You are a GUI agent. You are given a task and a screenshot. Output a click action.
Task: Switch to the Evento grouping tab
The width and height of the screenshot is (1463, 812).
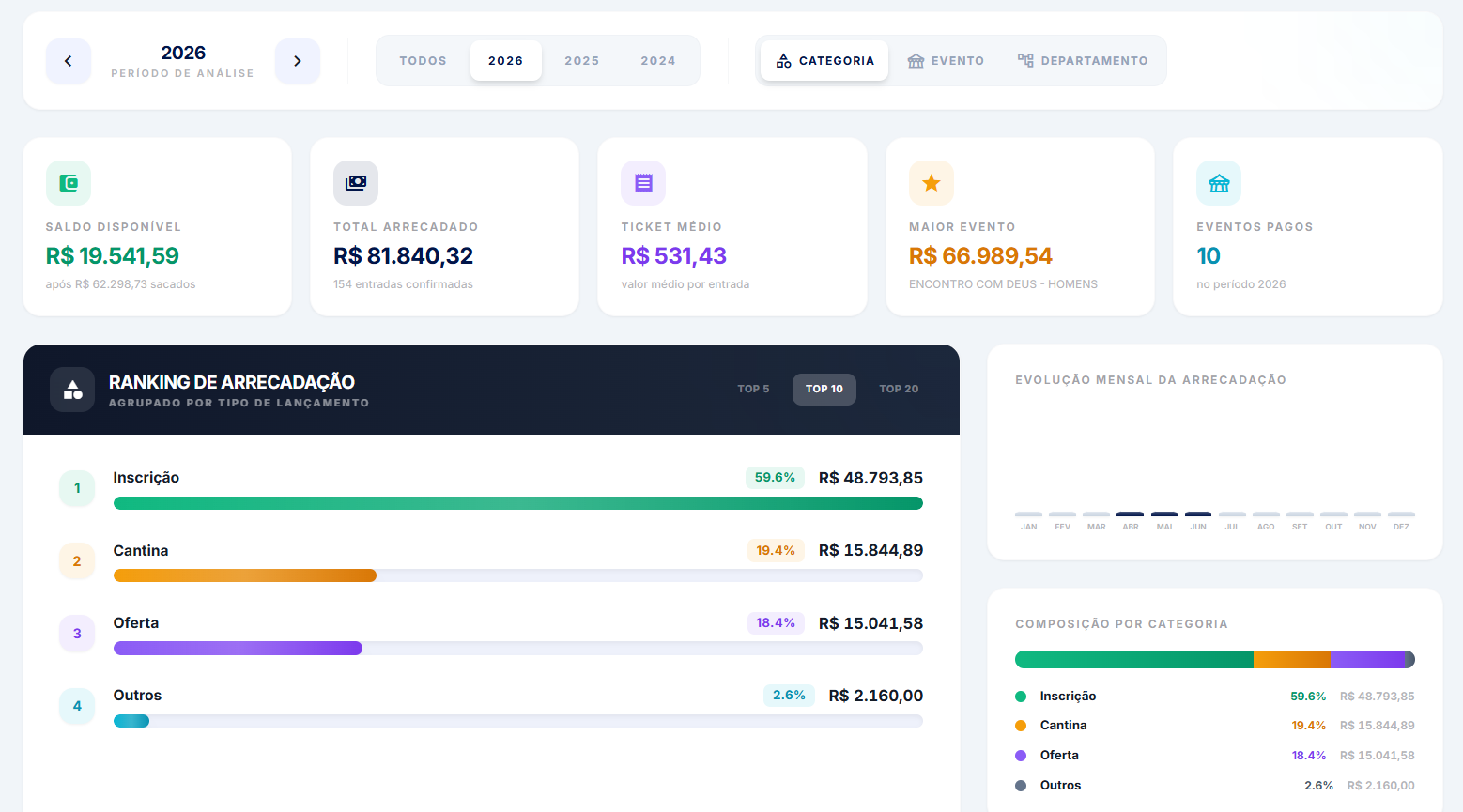pyautogui.click(x=946, y=61)
